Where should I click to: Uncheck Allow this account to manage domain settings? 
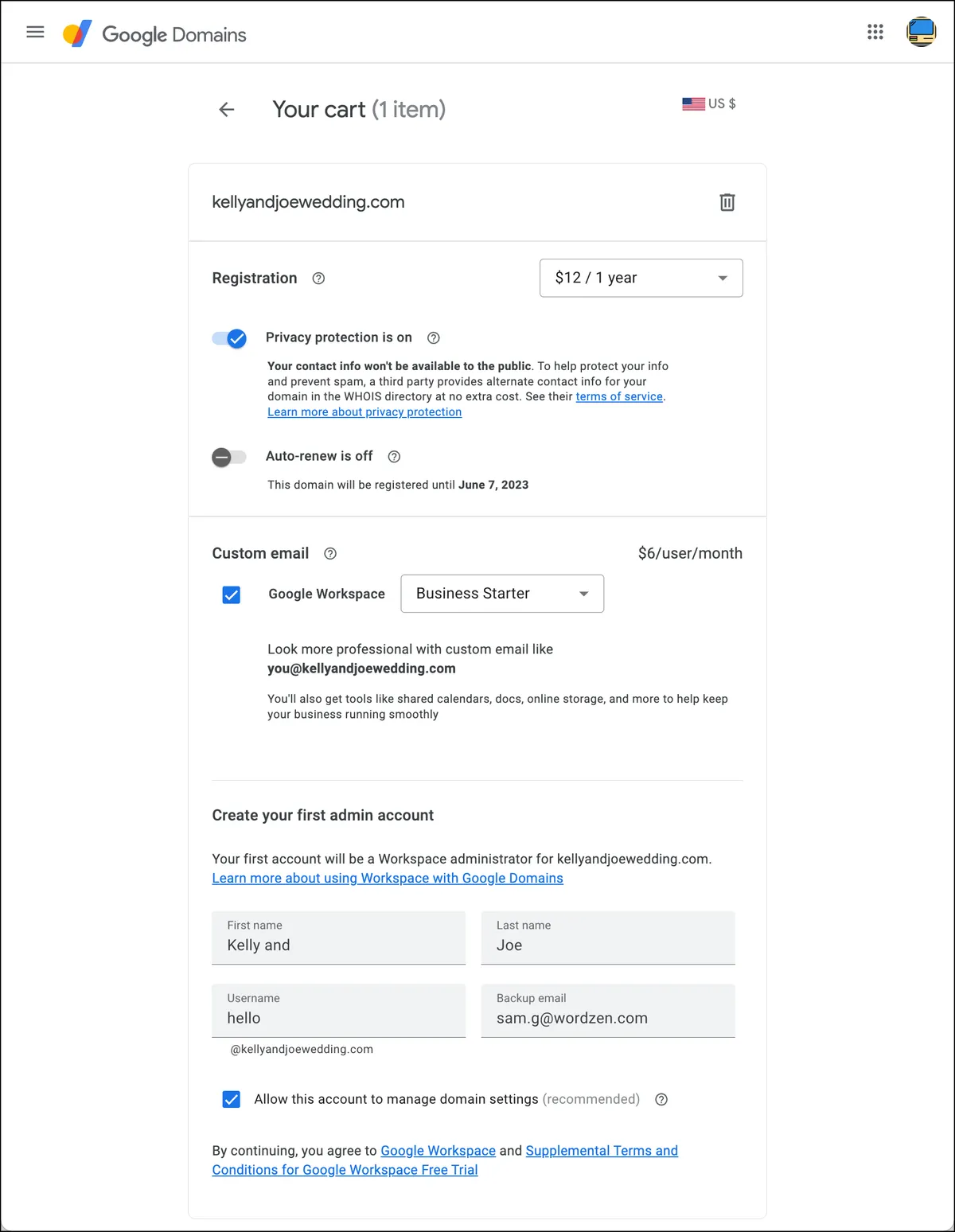(x=232, y=1099)
